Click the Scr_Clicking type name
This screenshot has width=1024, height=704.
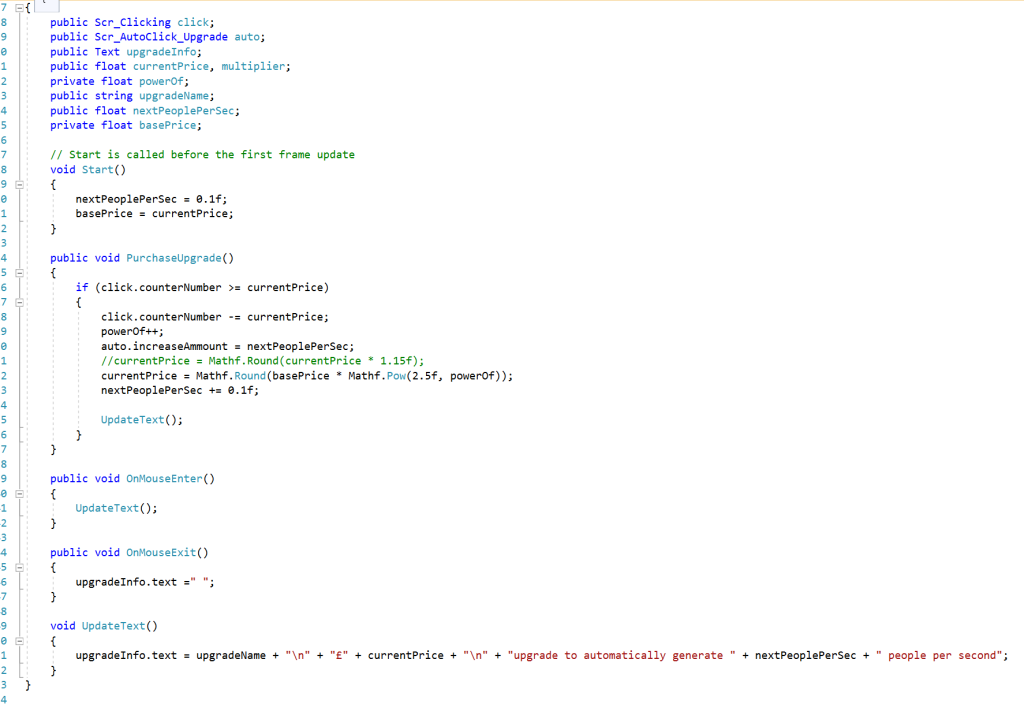132,22
